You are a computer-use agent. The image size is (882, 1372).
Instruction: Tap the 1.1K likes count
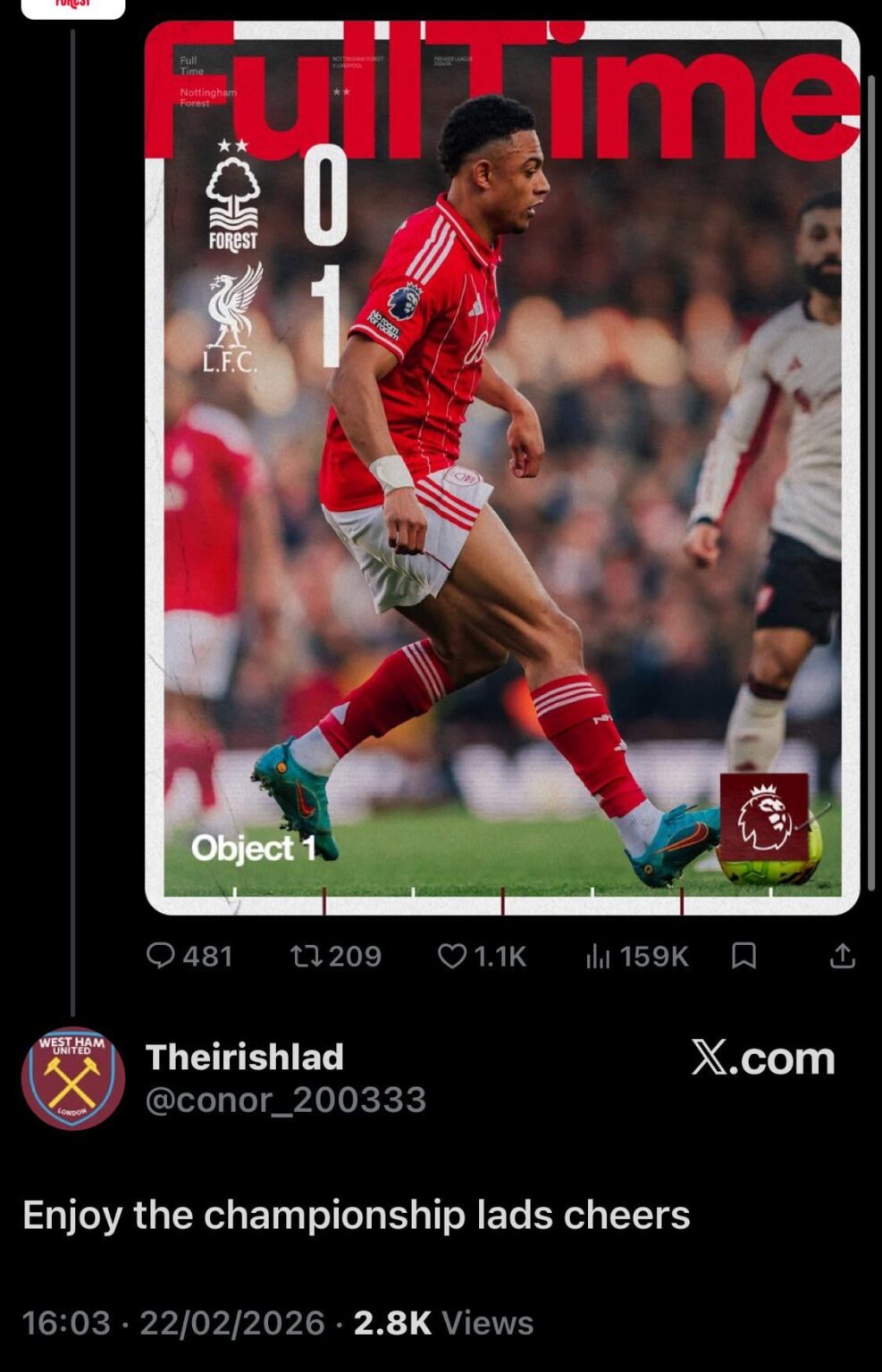click(500, 957)
